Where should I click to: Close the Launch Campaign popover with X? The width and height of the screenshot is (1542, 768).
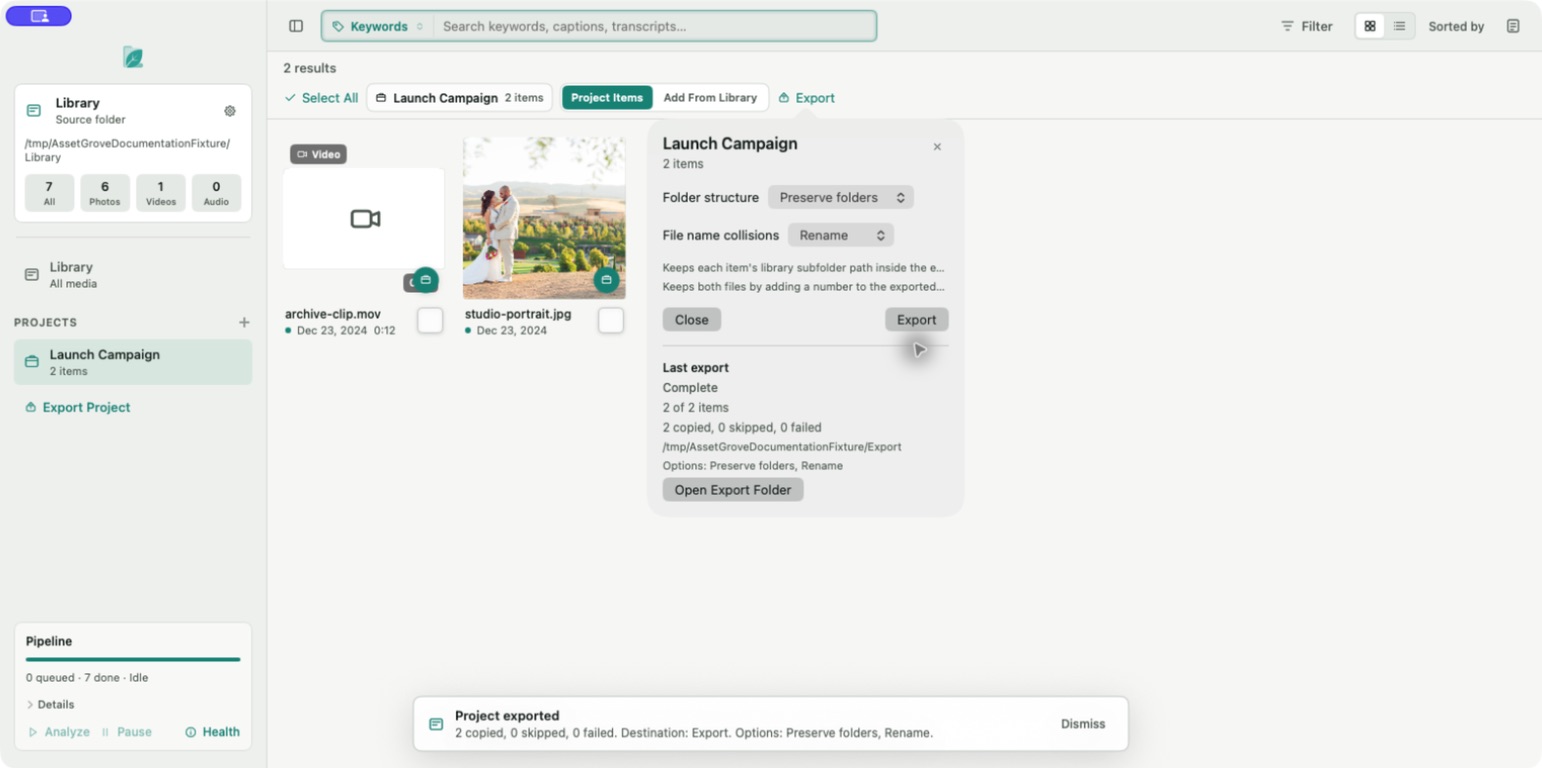pos(937,147)
